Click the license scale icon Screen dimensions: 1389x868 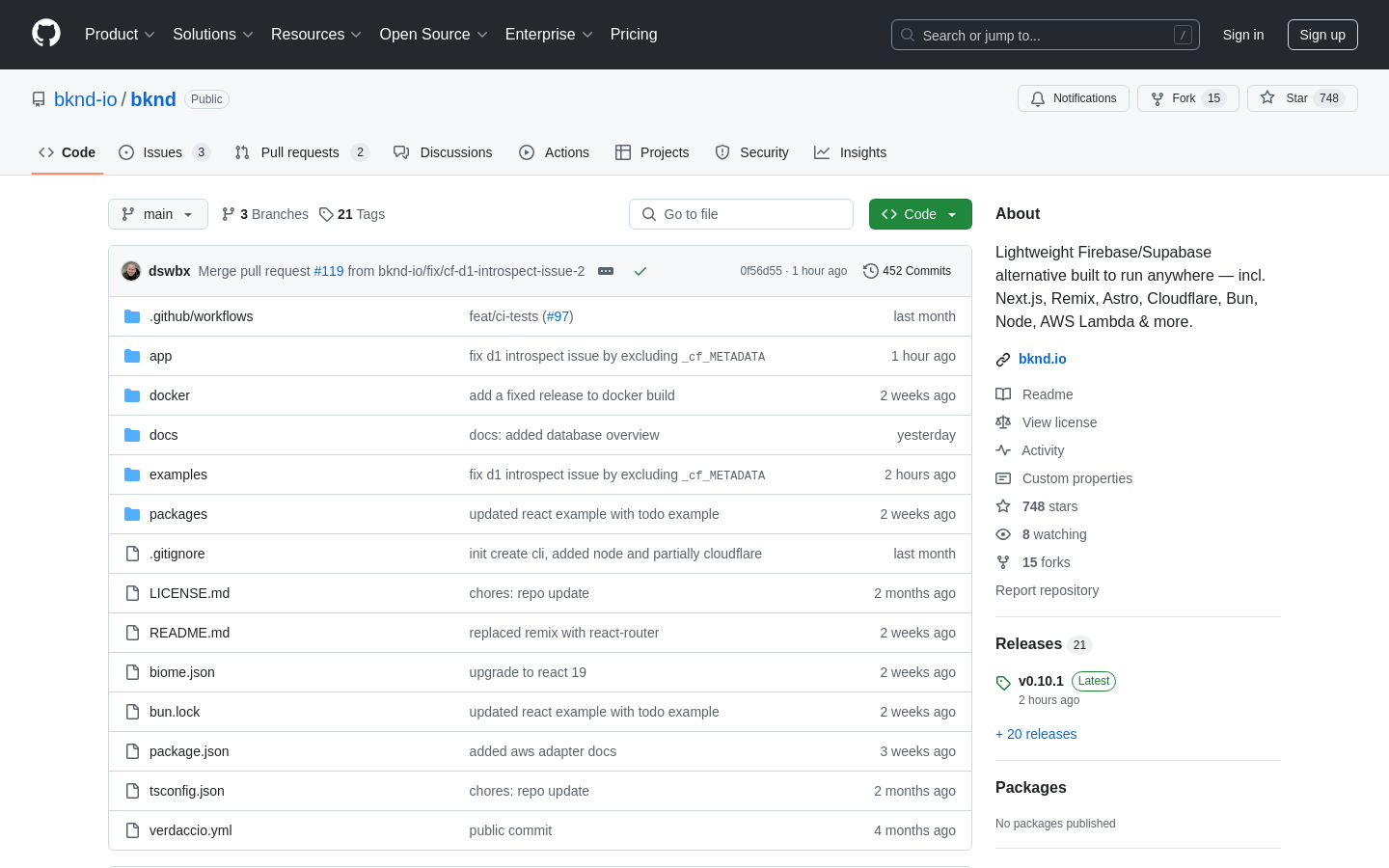[1003, 422]
